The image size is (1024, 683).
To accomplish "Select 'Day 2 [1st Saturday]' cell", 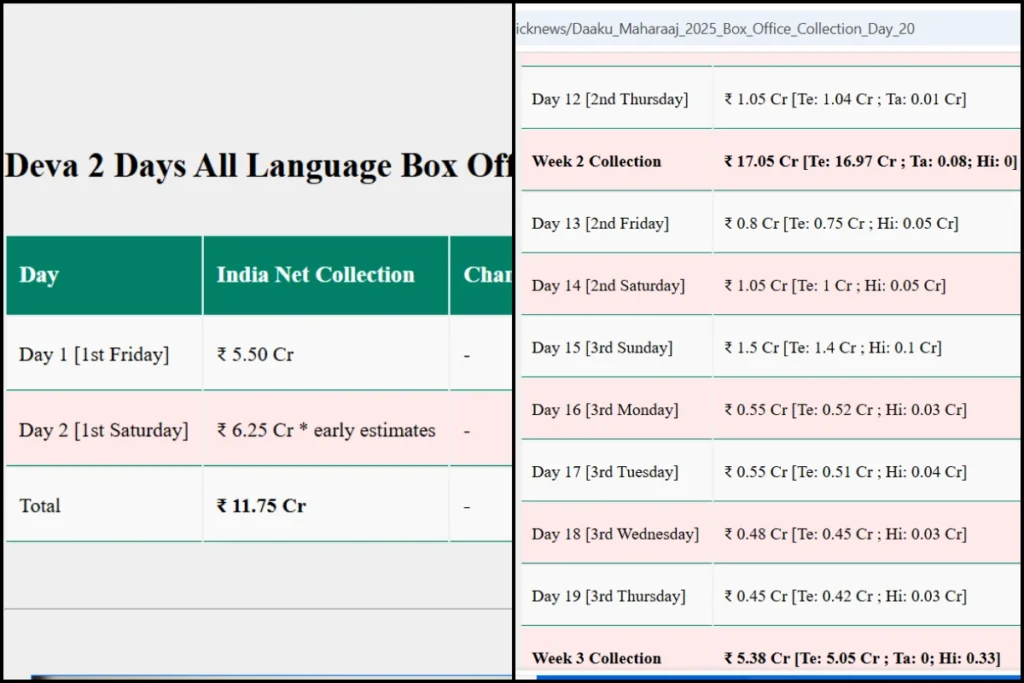I will (104, 429).
